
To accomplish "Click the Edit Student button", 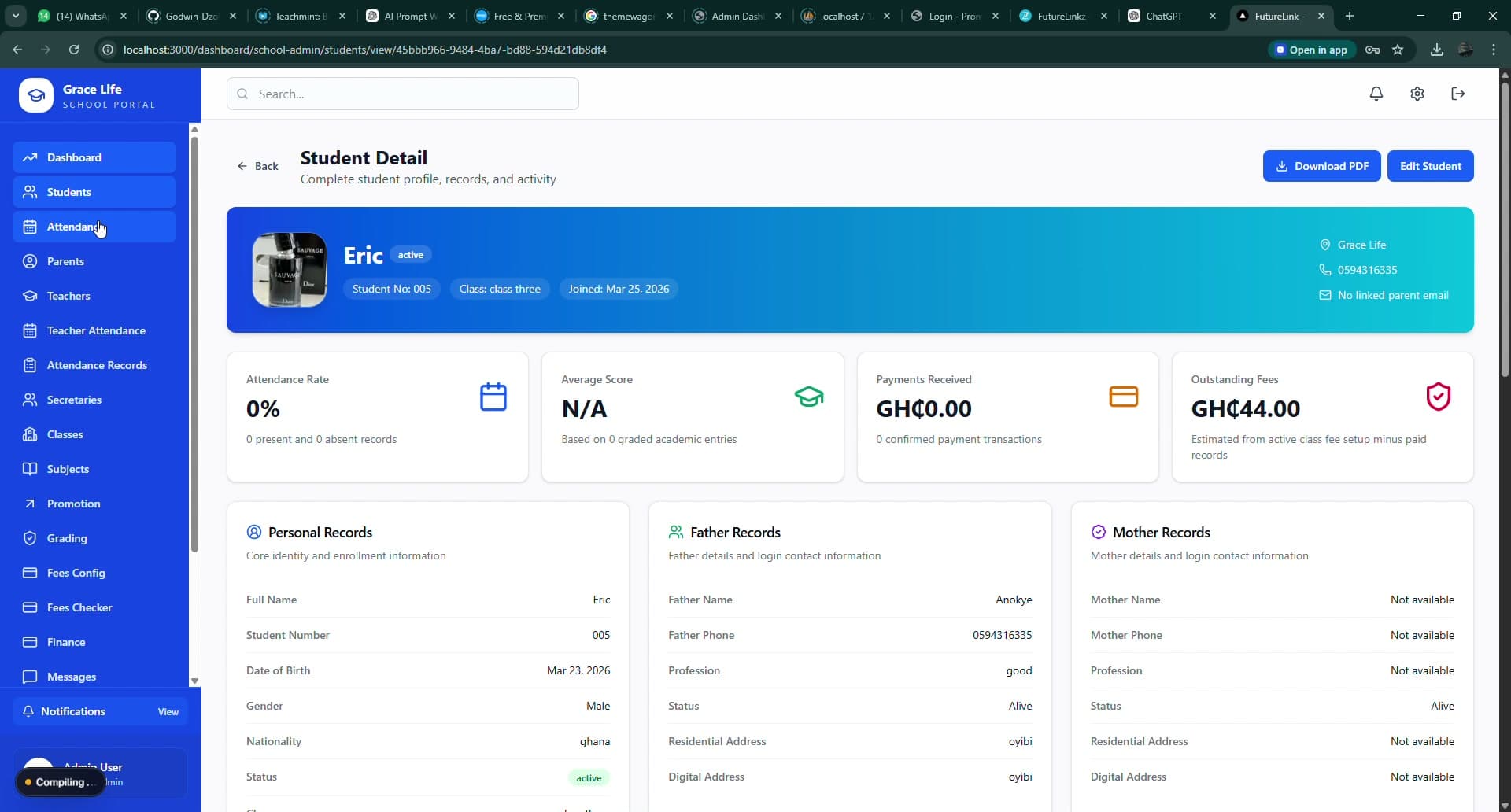I will pyautogui.click(x=1430, y=166).
